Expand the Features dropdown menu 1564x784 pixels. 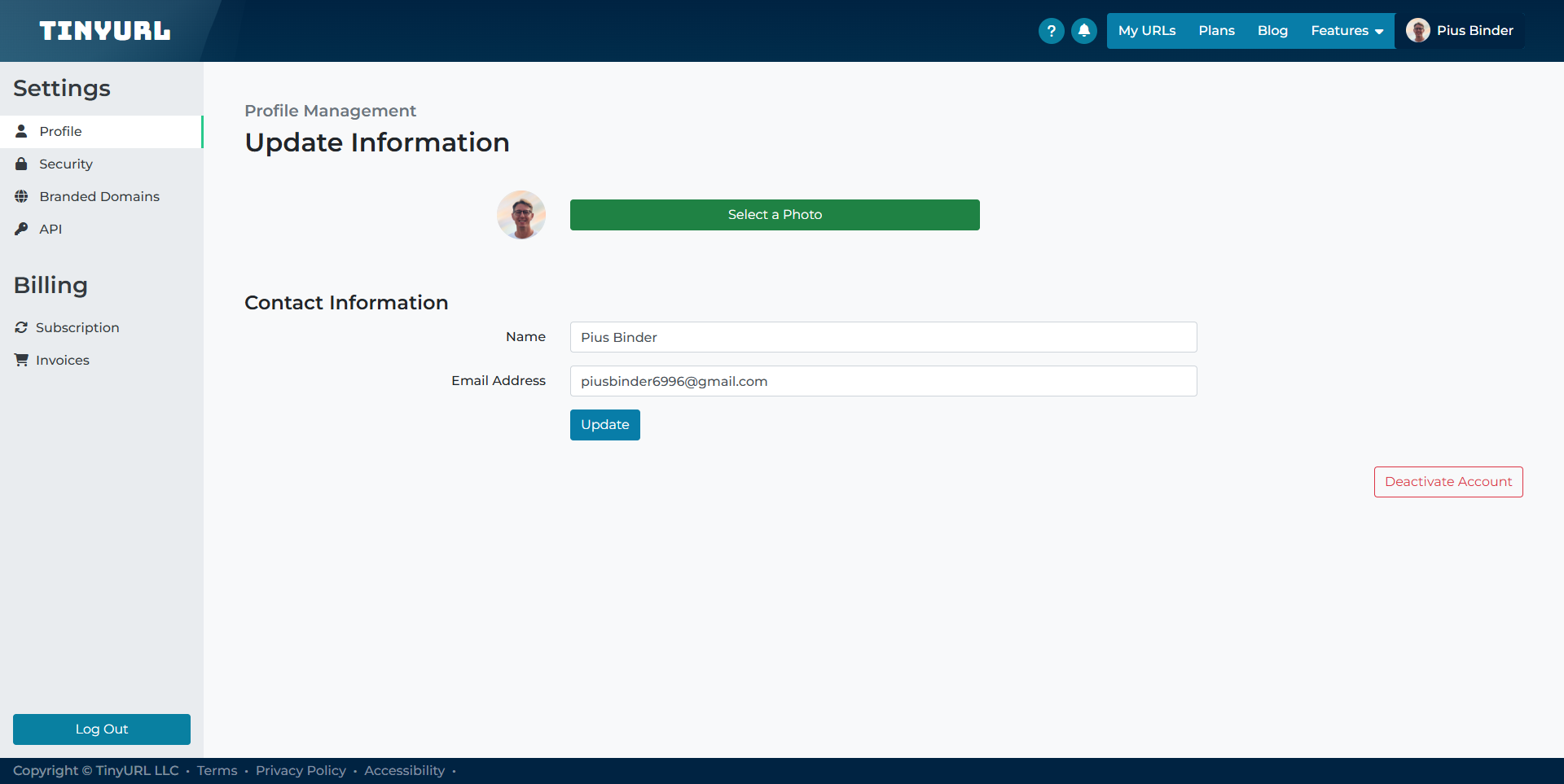pos(1347,31)
